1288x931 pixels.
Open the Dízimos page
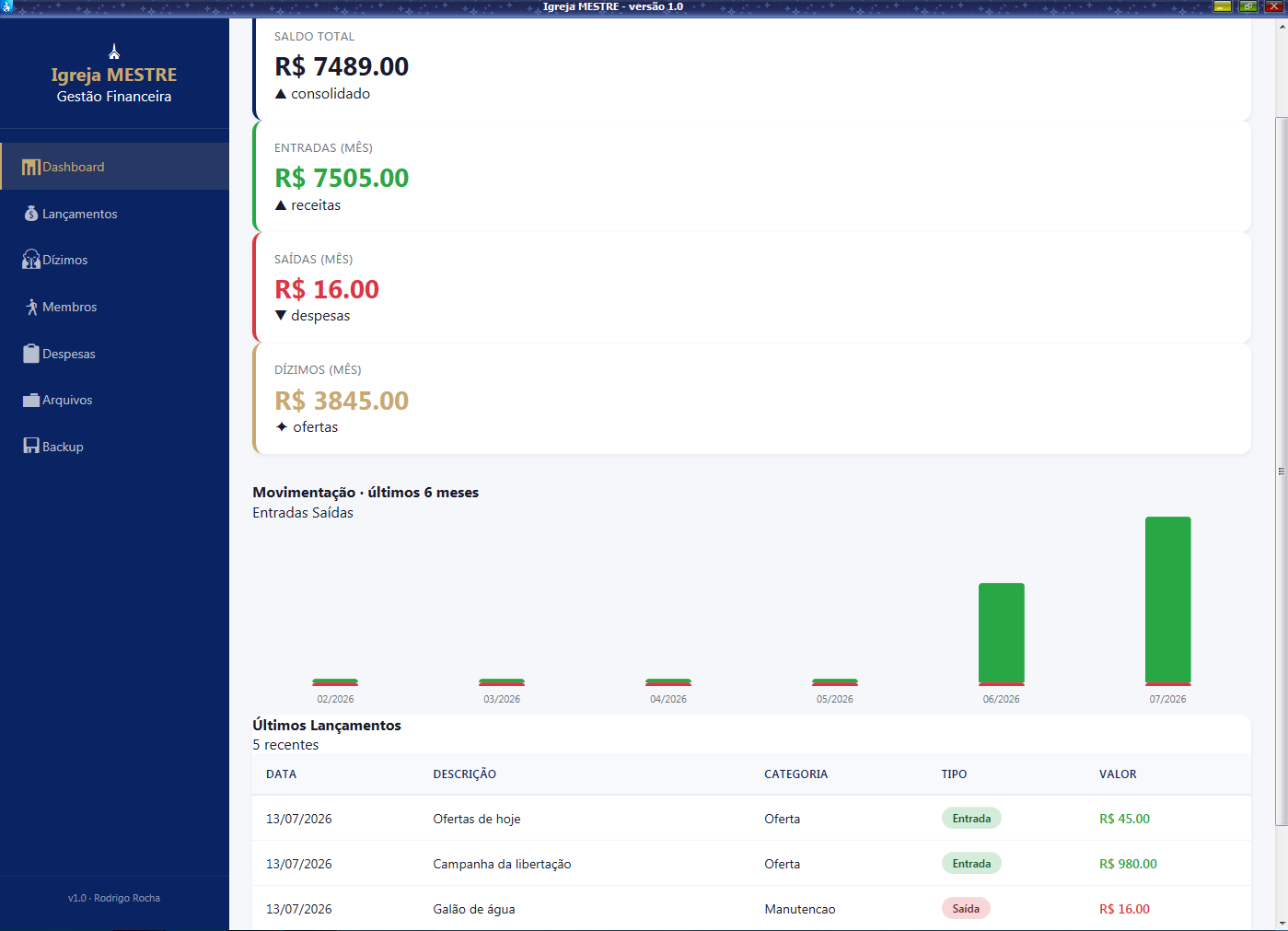pos(114,260)
